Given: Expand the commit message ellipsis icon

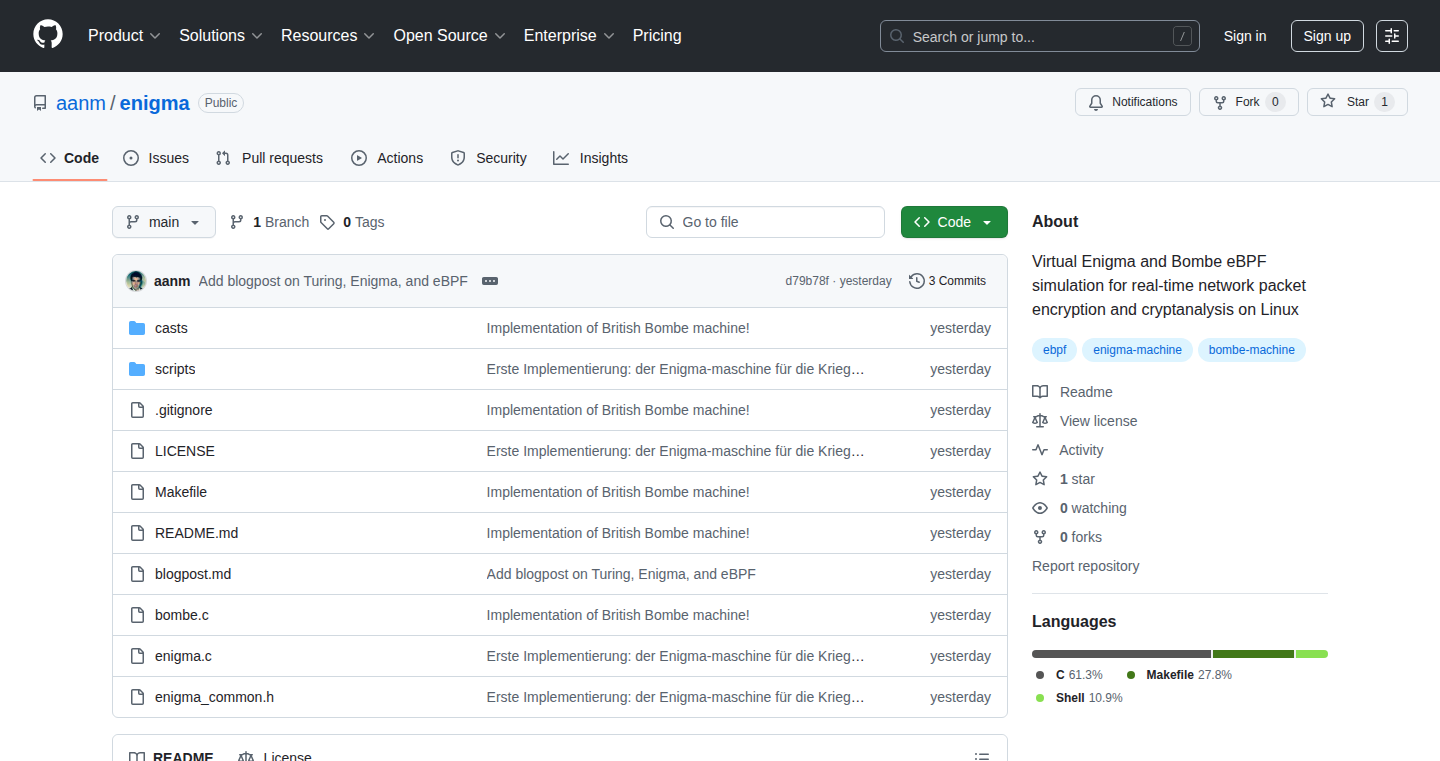Looking at the screenshot, I should coord(490,281).
